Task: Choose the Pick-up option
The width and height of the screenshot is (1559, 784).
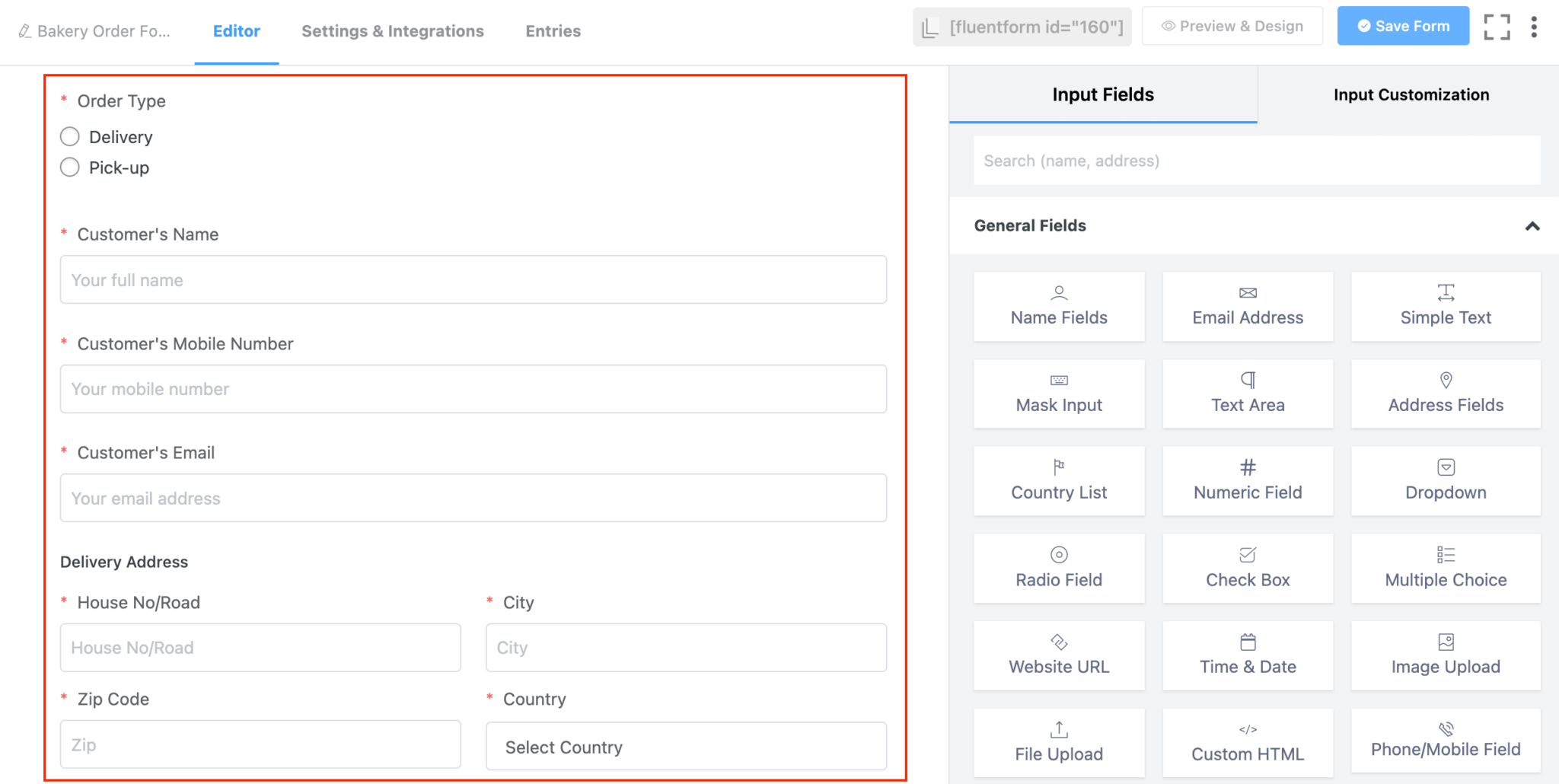Action: pyautogui.click(x=69, y=167)
